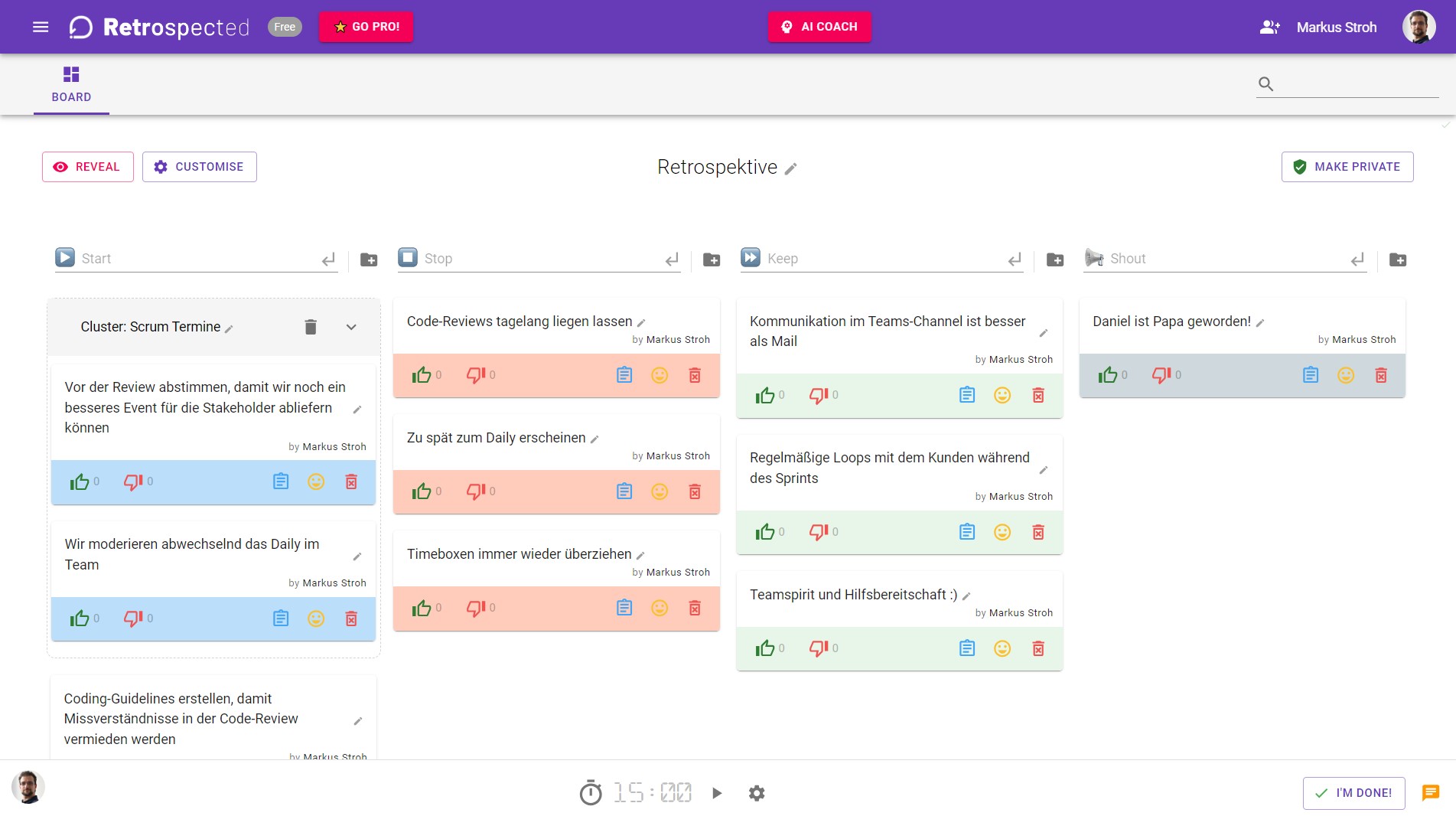1456x816 pixels.
Task: Open action notes on 'Zu spät zum Daily' card
Action: [x=624, y=491]
